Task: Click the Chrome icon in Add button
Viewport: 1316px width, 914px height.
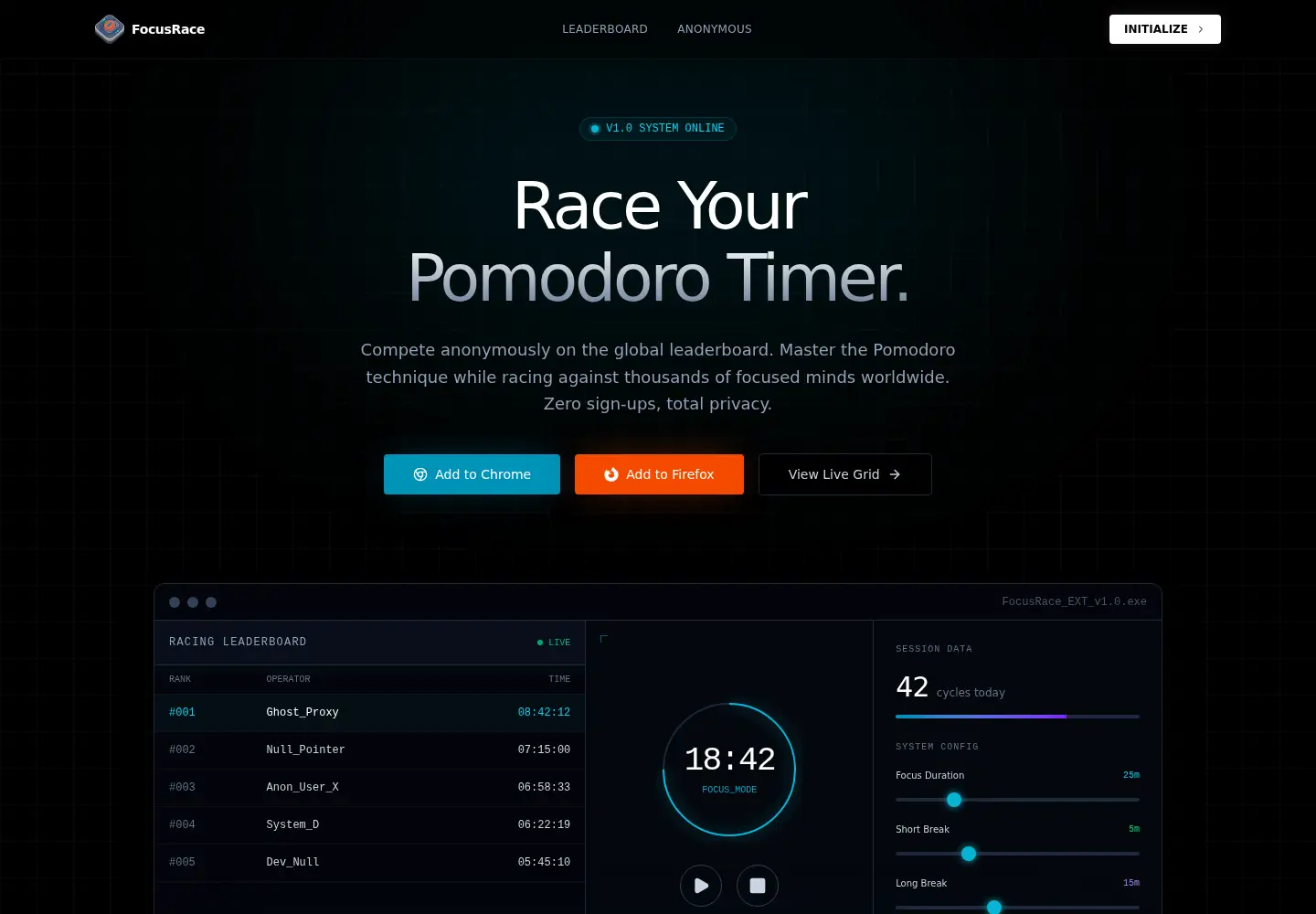Action: [420, 474]
